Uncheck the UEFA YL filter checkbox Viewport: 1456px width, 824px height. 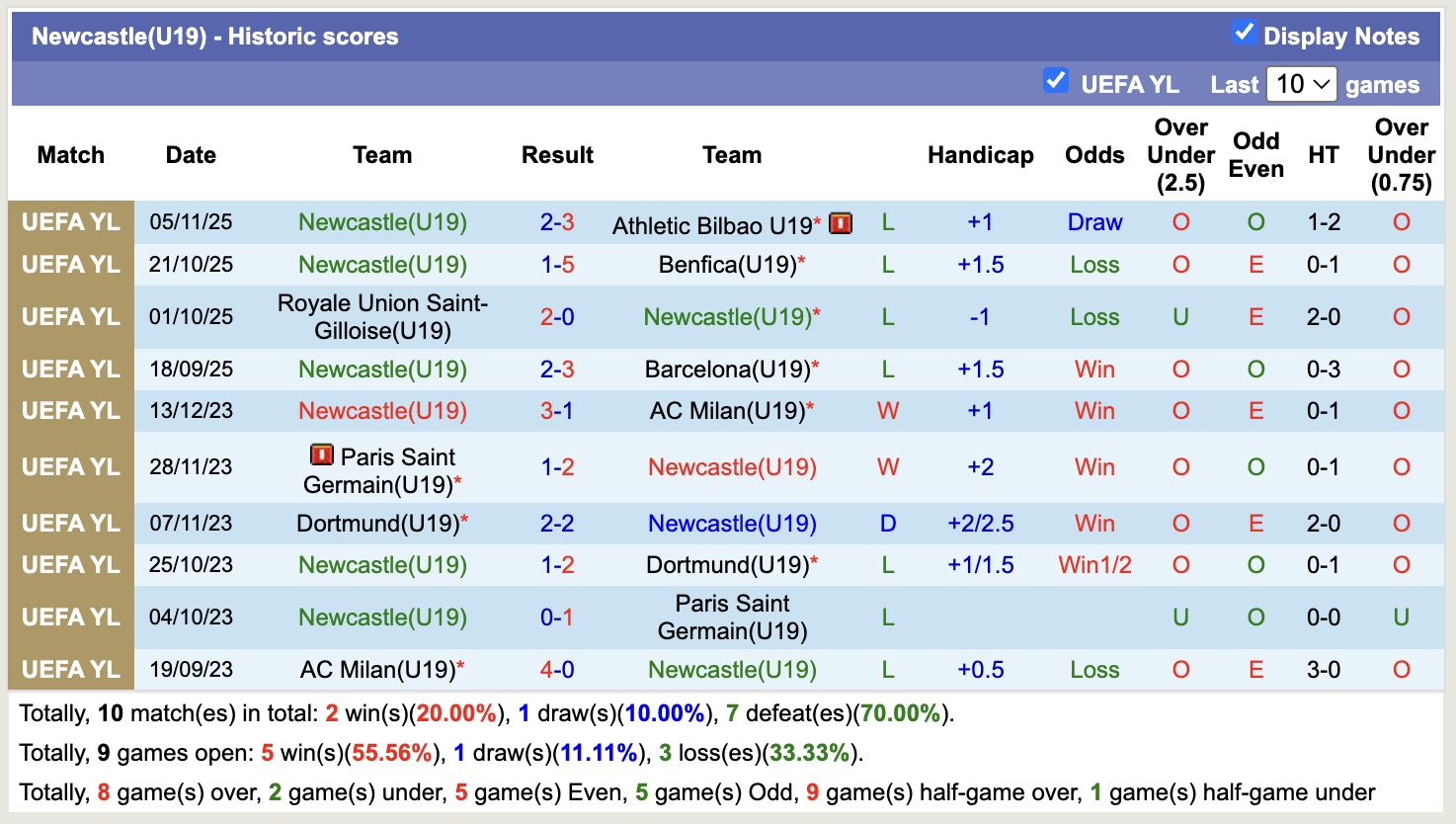tap(1055, 81)
